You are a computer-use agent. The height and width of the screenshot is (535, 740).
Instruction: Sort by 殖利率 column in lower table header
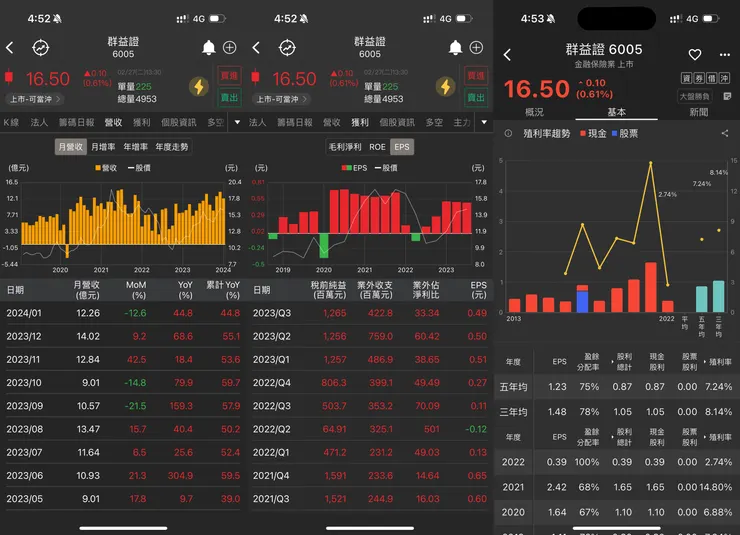coord(718,437)
